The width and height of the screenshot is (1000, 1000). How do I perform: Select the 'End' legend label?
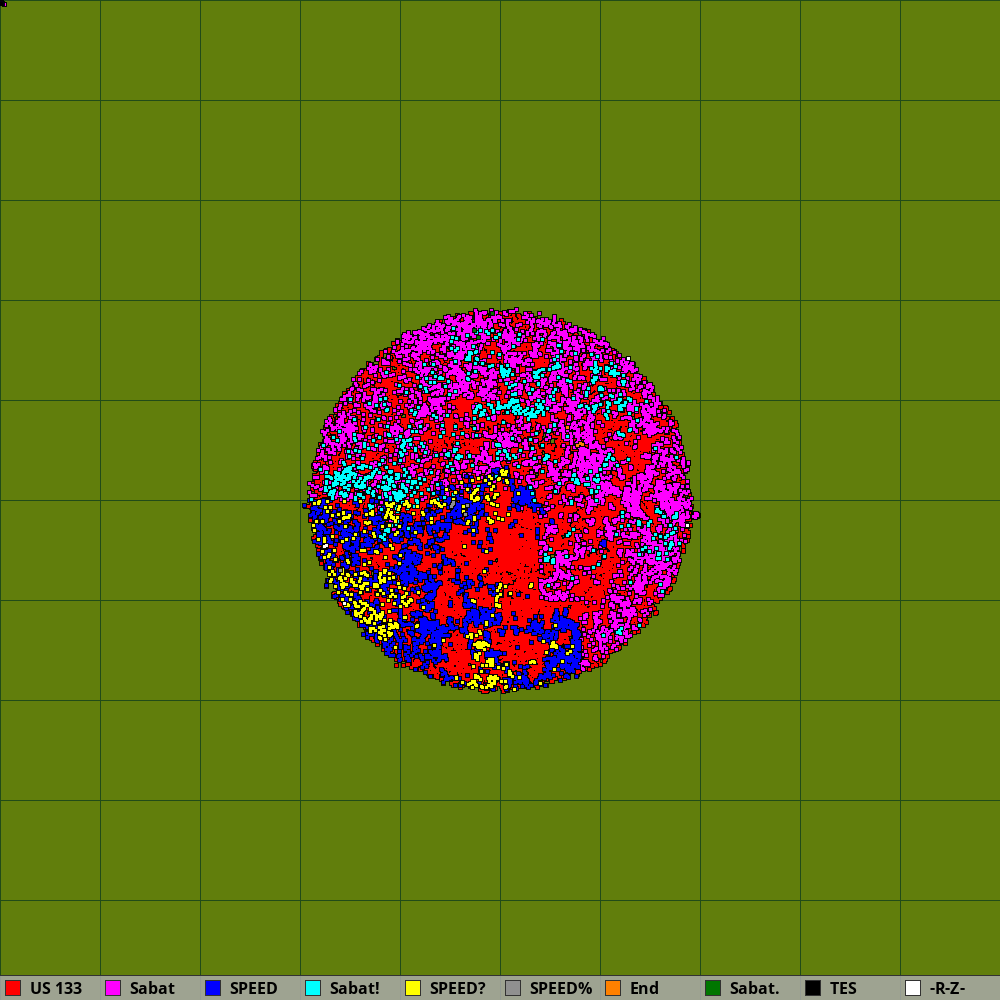point(644,989)
